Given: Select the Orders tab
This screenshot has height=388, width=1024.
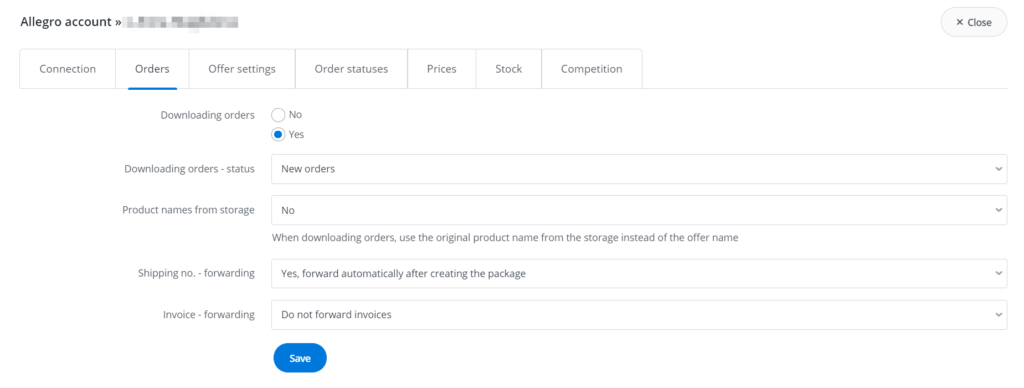Looking at the screenshot, I should (152, 69).
